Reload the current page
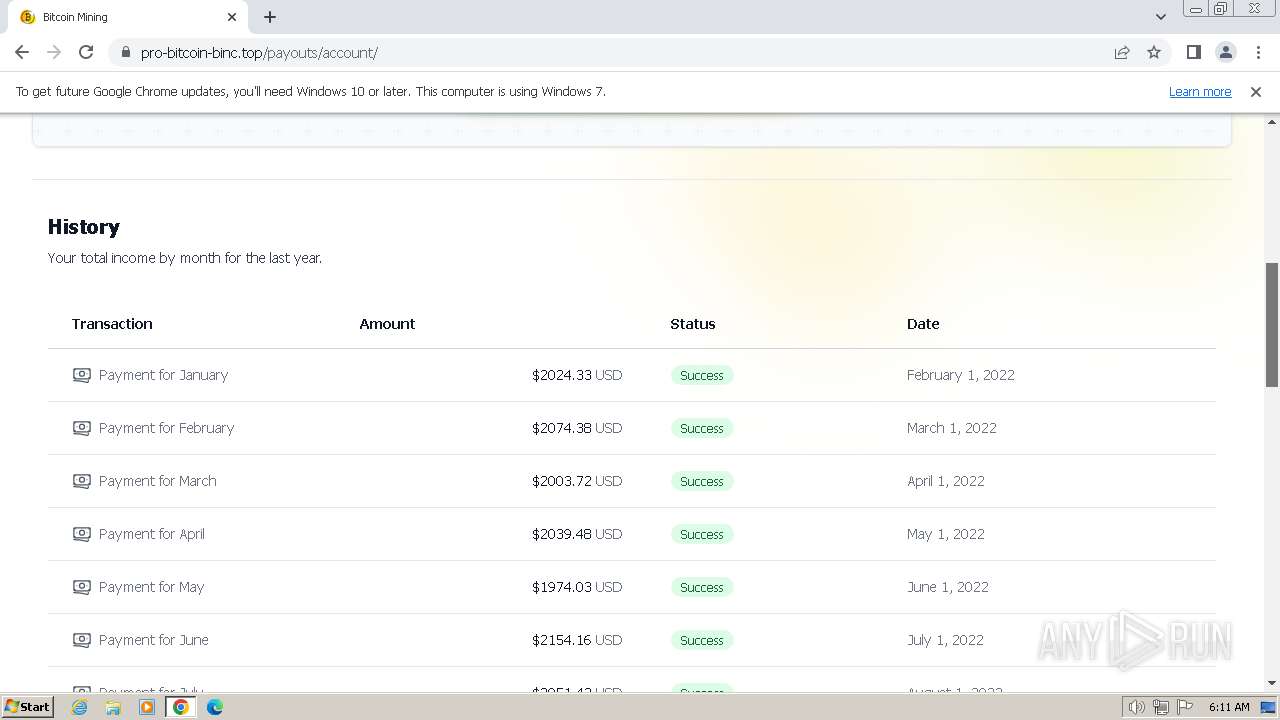This screenshot has width=1280, height=720. [86, 52]
